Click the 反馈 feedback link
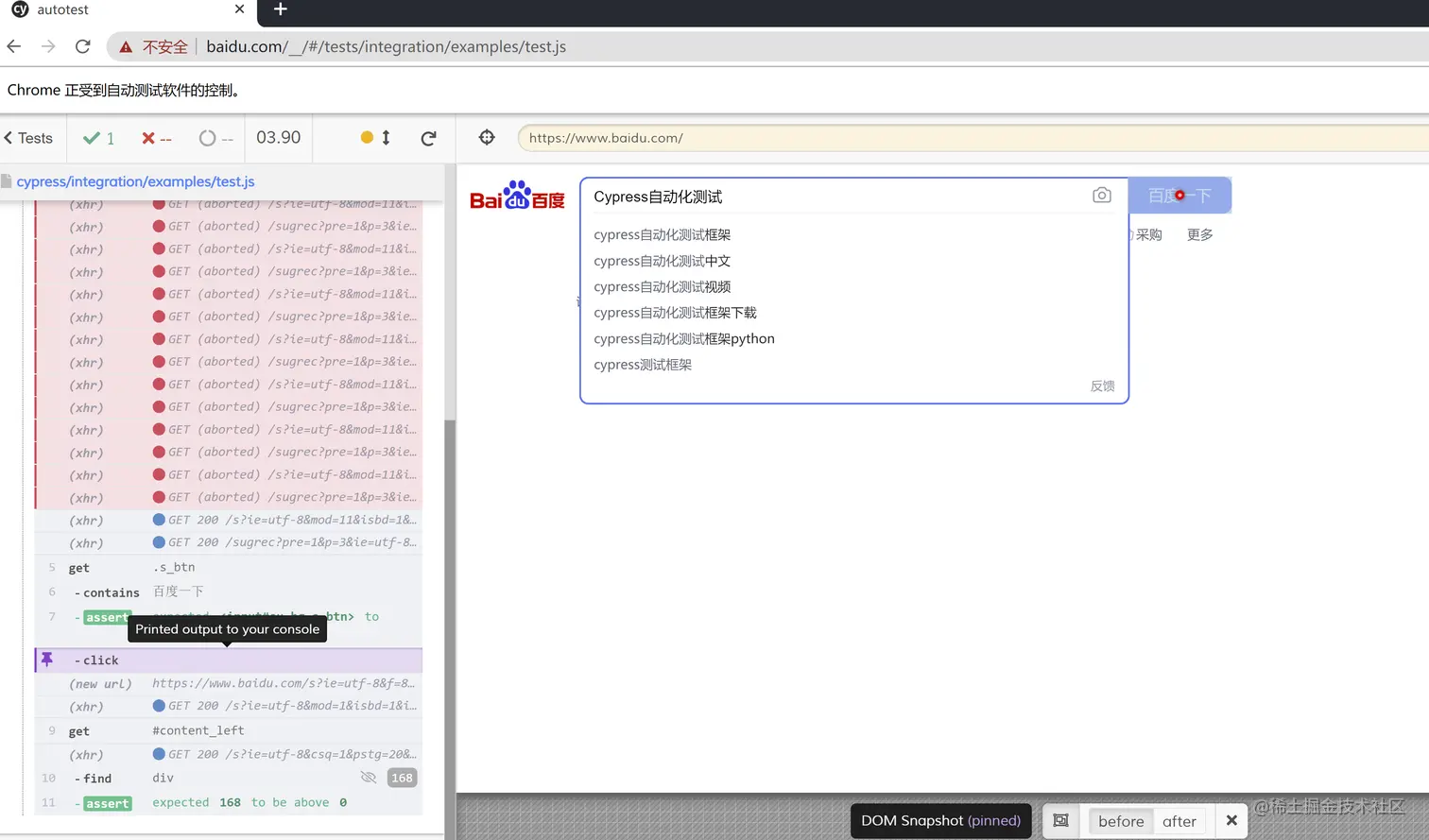Viewport: 1429px width, 840px height. pyautogui.click(x=1102, y=386)
